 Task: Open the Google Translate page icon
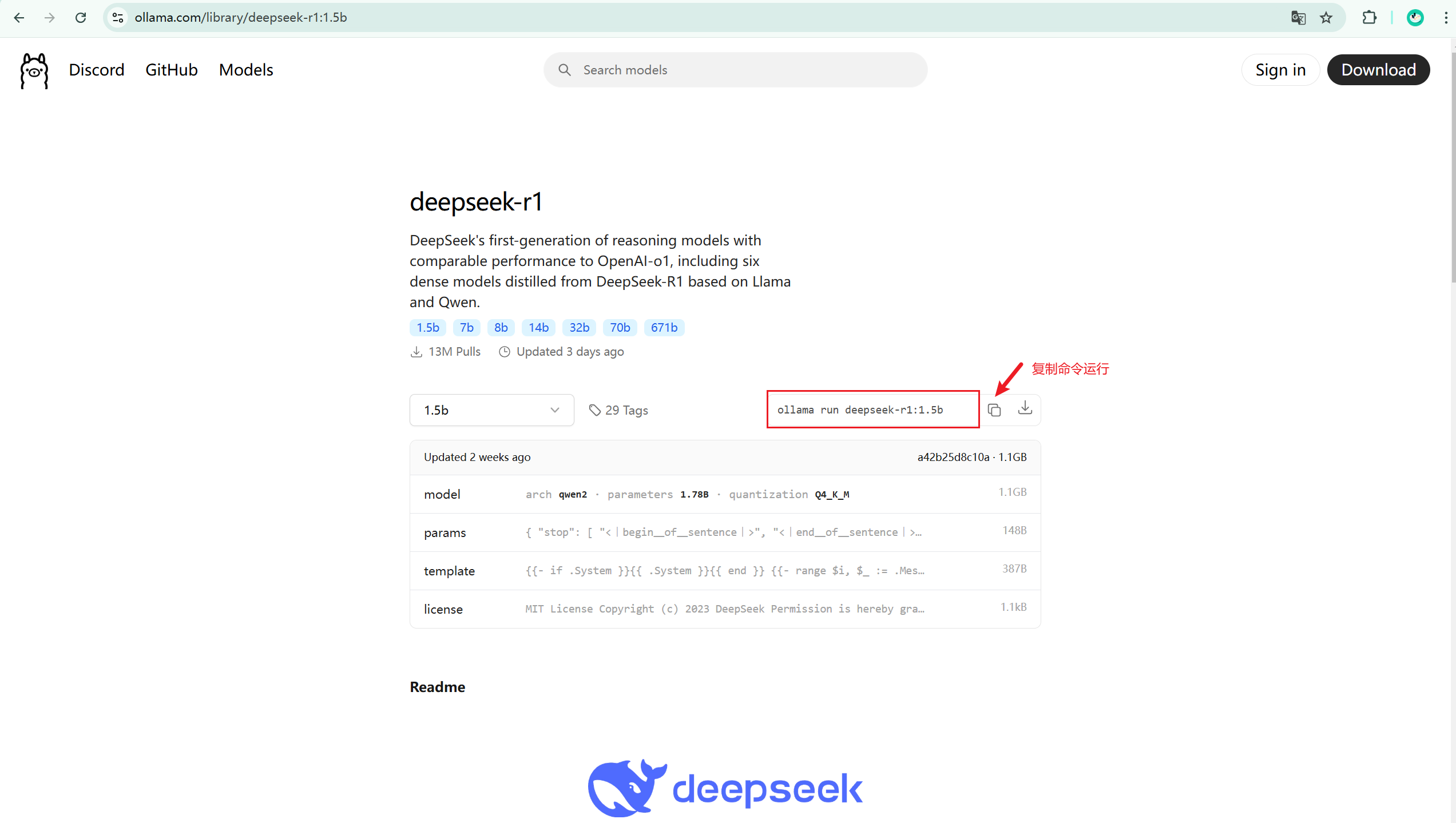(x=1298, y=18)
